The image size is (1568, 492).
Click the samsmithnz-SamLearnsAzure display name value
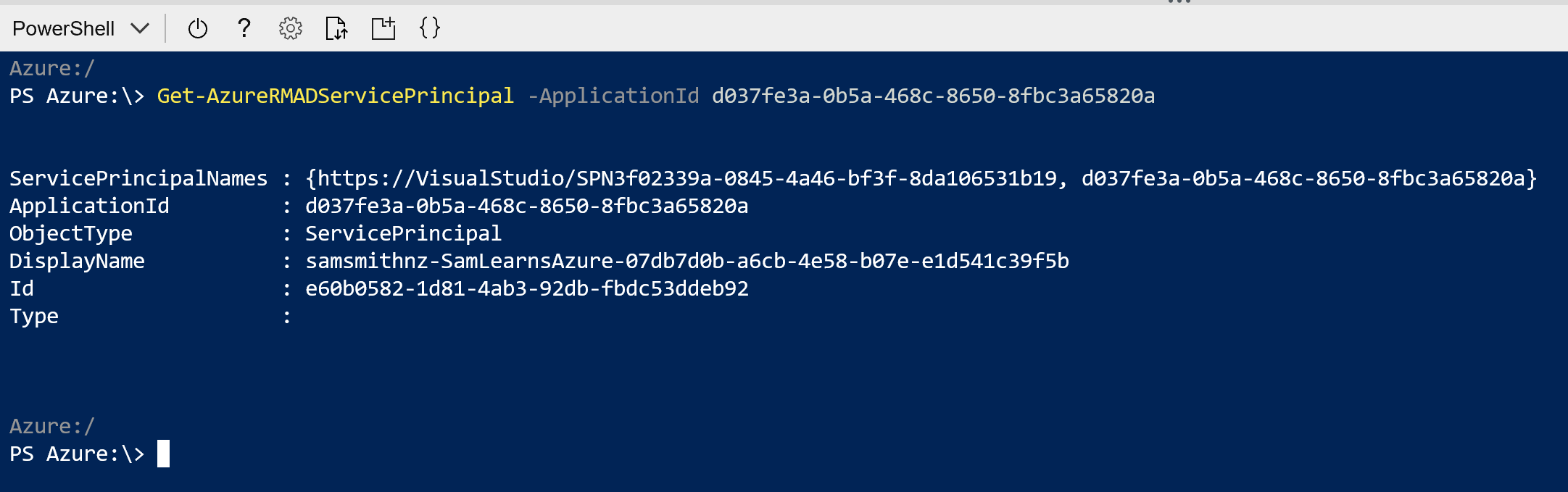pos(686,262)
